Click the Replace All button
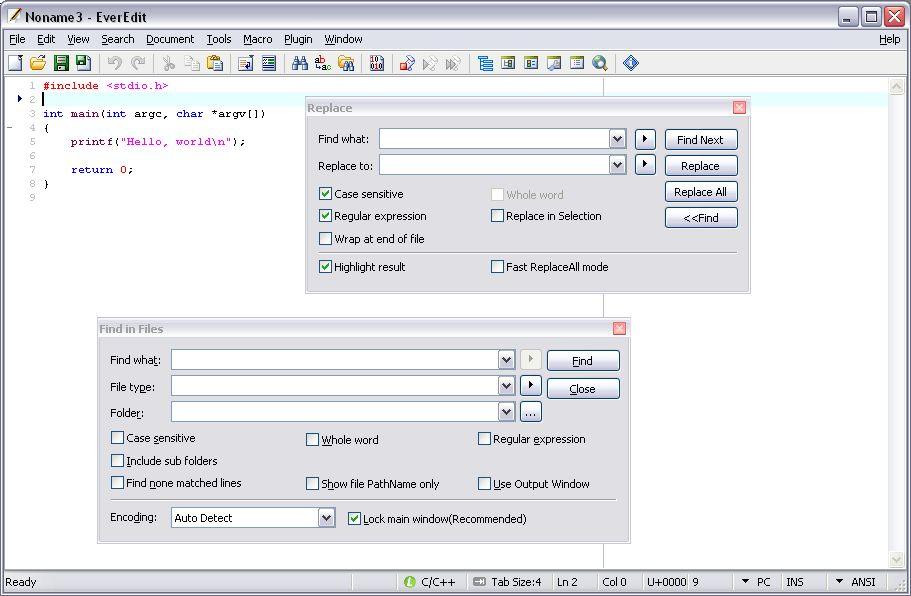The image size is (911, 596). (701, 192)
